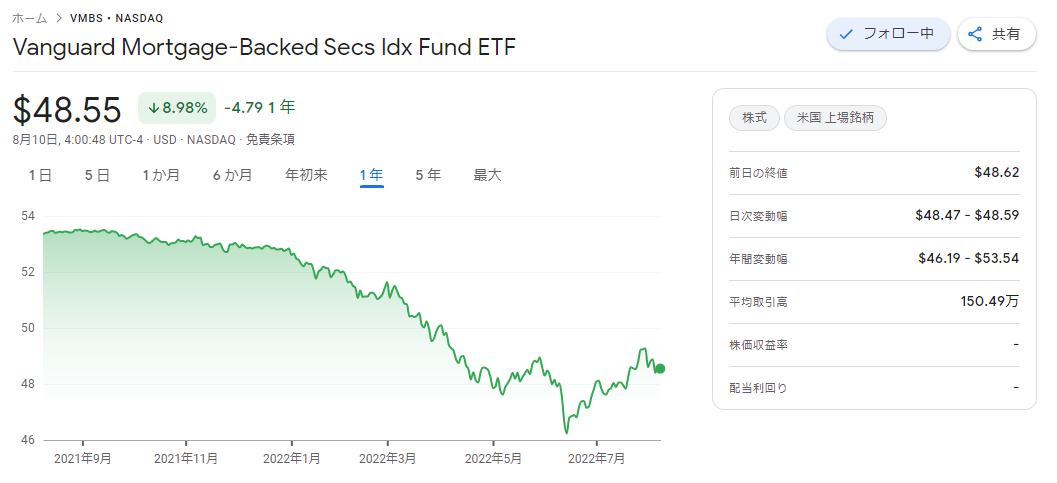Select the 年初来 range tab
The width and height of the screenshot is (1057, 483).
tap(306, 175)
